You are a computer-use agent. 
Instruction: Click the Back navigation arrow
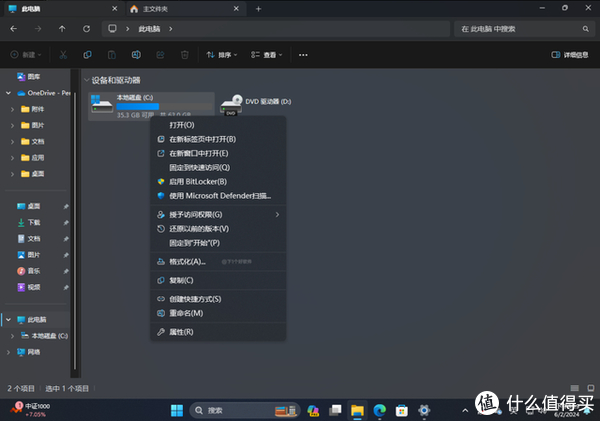click(x=14, y=29)
